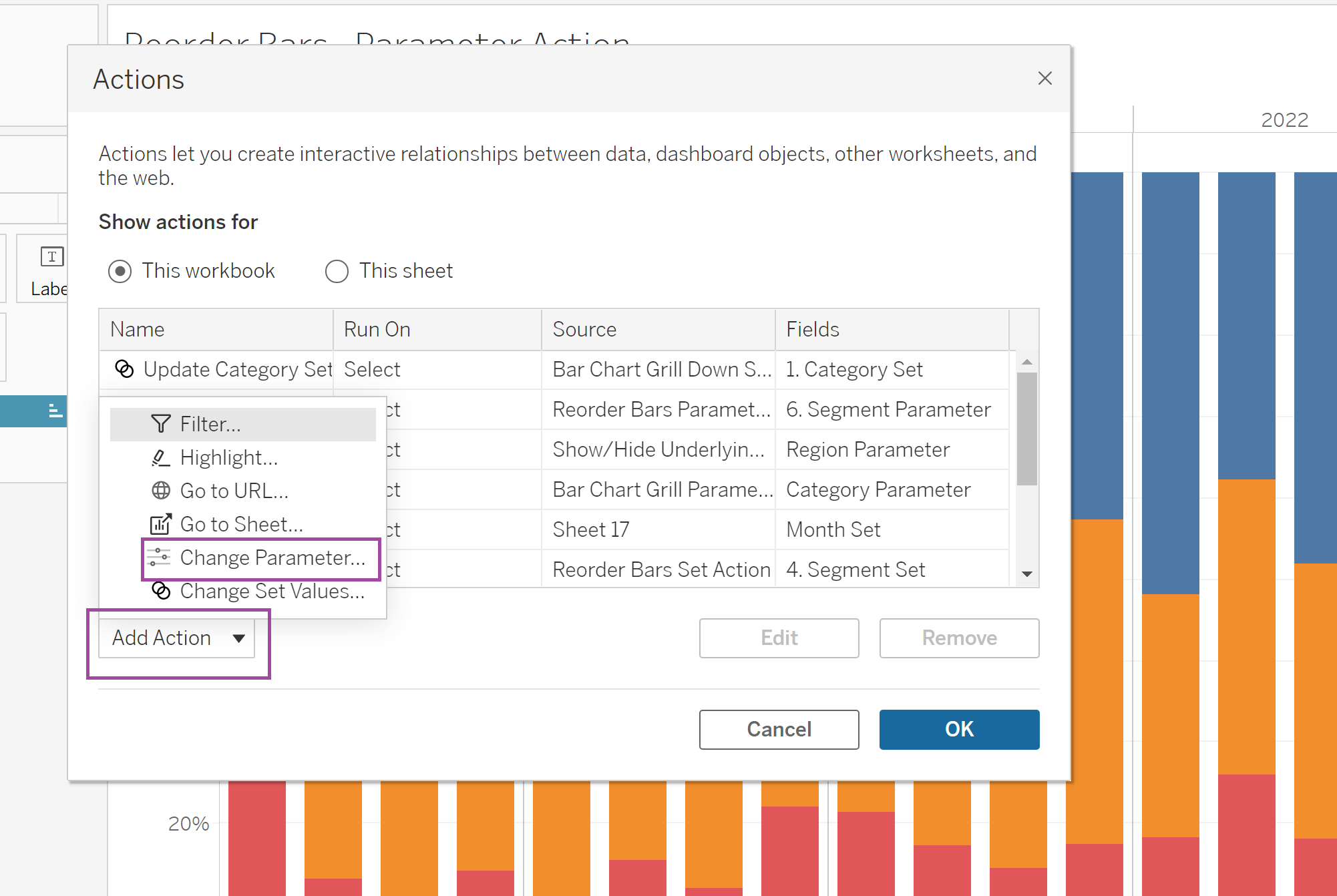Confirm the dialog with OK
The image size is (1337, 896).
point(958,729)
